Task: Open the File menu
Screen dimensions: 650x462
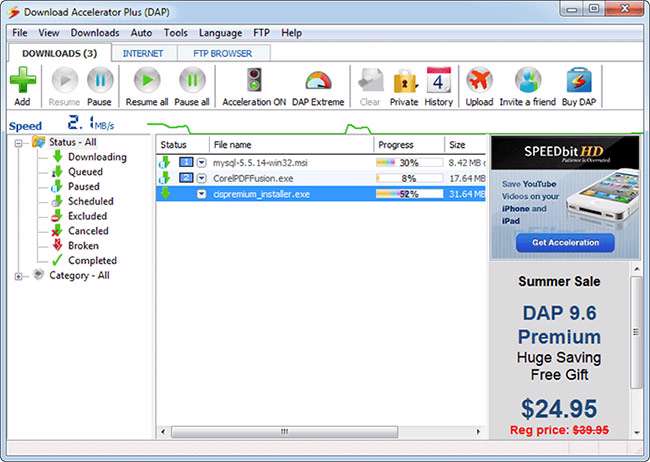Action: [x=20, y=33]
